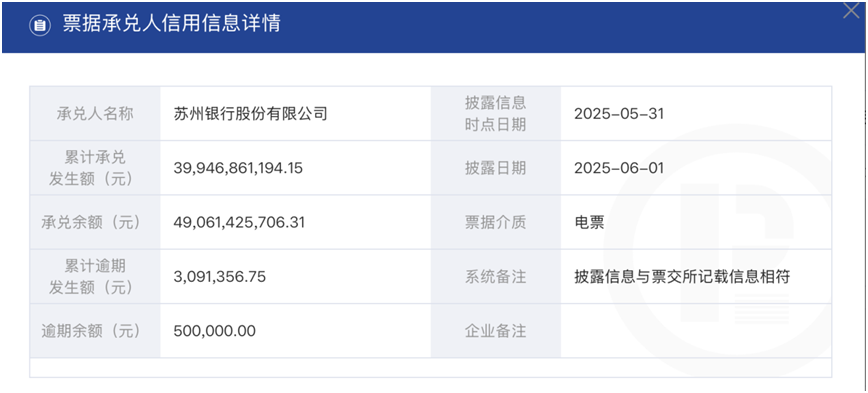Select the acceptor name 苏州银行股份有限公司
868x393 pixels.
(x=251, y=114)
